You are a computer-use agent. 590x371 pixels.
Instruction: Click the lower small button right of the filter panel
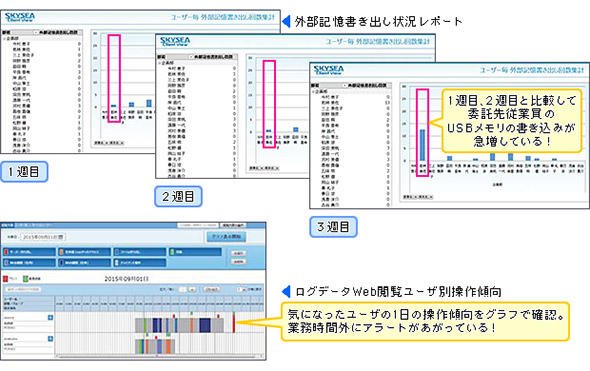[238, 262]
